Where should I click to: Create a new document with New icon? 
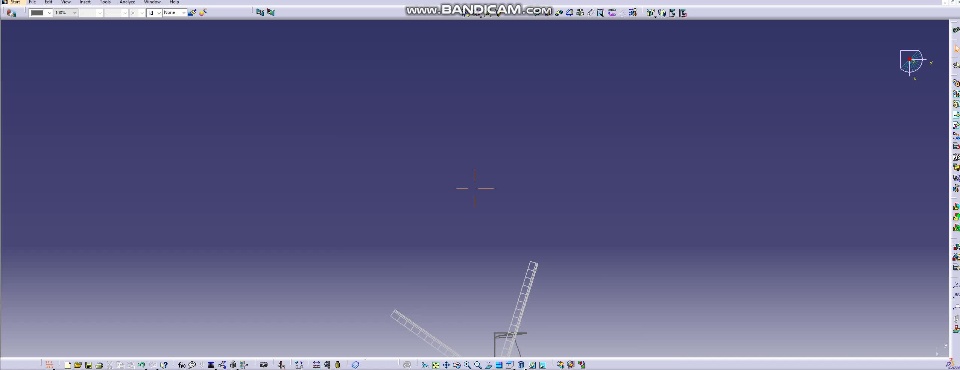[67, 365]
